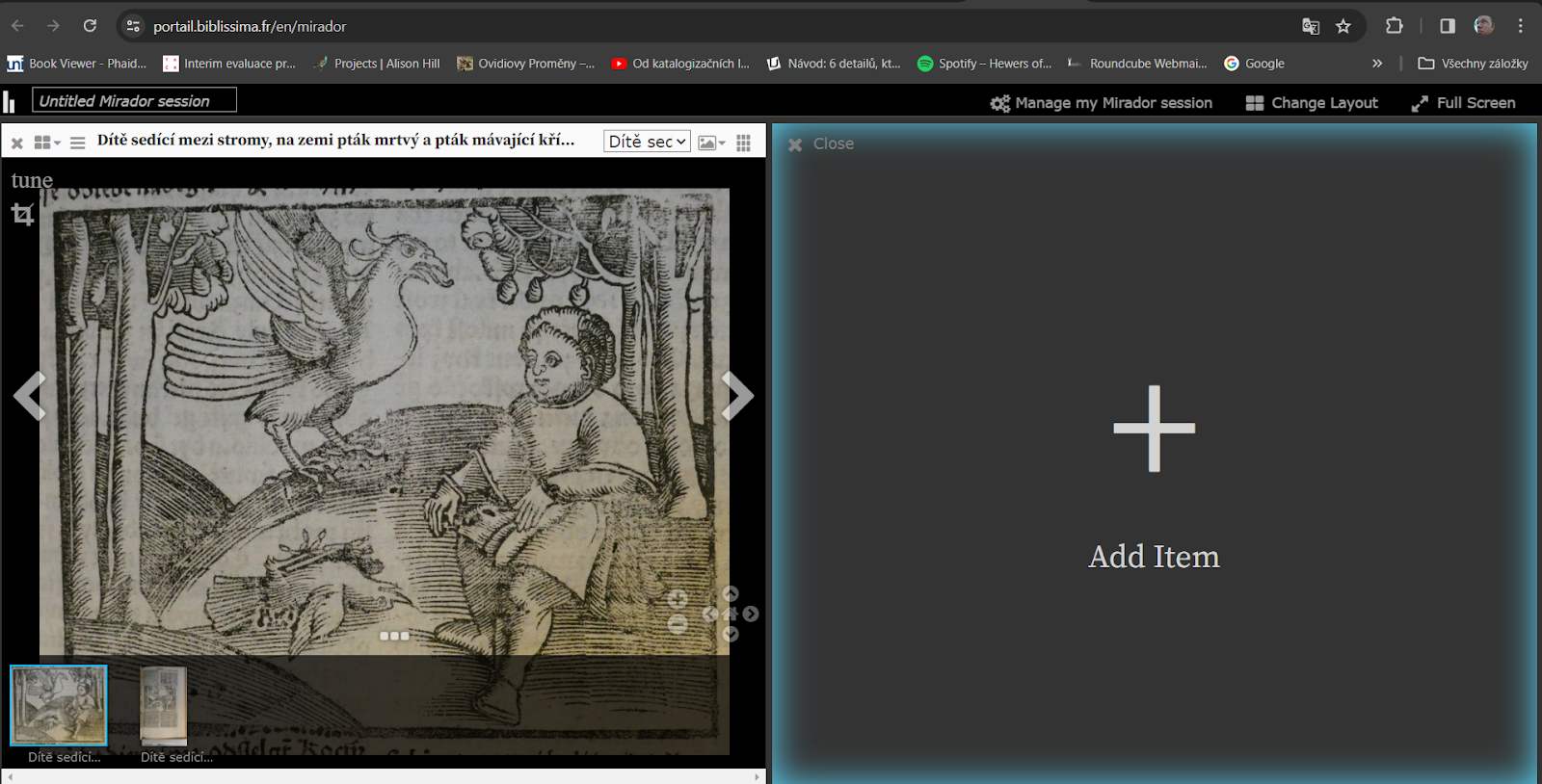Click the viewer title 'Dítě sedící mezi stromy...'
This screenshot has width=1542, height=784.
point(335,141)
